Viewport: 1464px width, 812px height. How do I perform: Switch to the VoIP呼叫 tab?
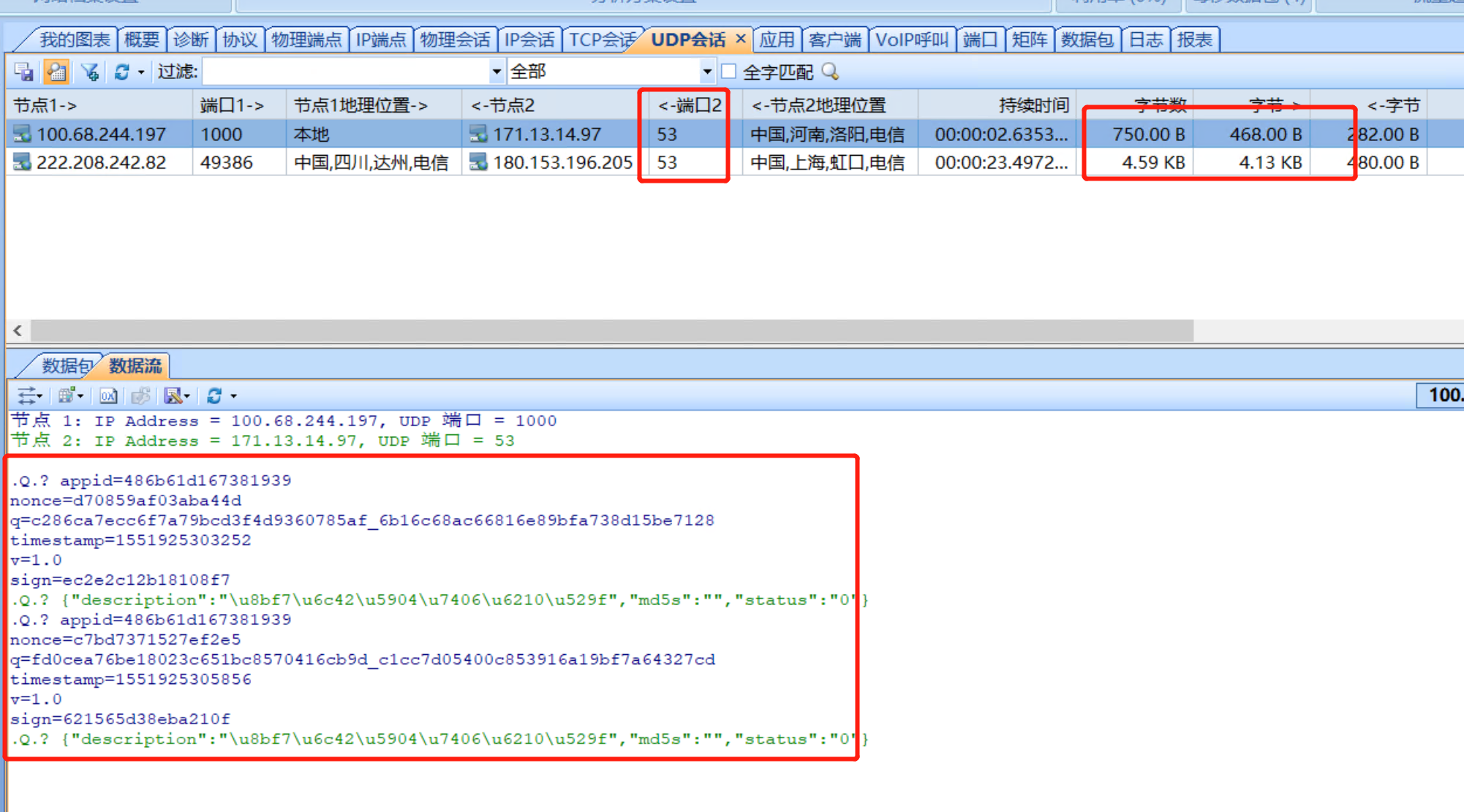911,39
